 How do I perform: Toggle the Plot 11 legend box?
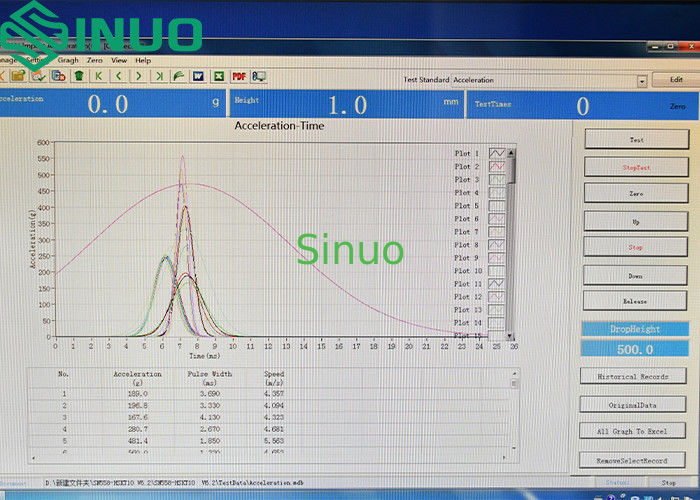coord(496,284)
